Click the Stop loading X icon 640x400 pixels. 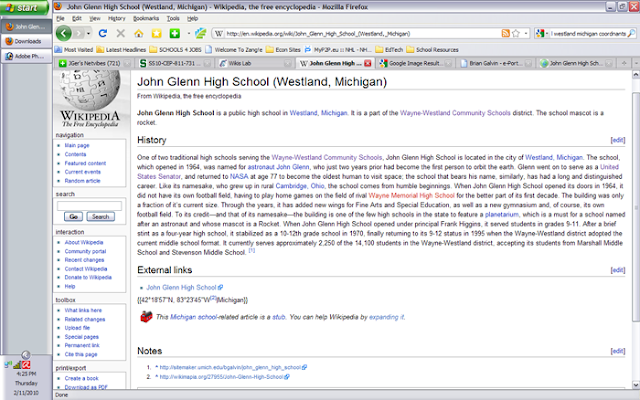pos(120,33)
